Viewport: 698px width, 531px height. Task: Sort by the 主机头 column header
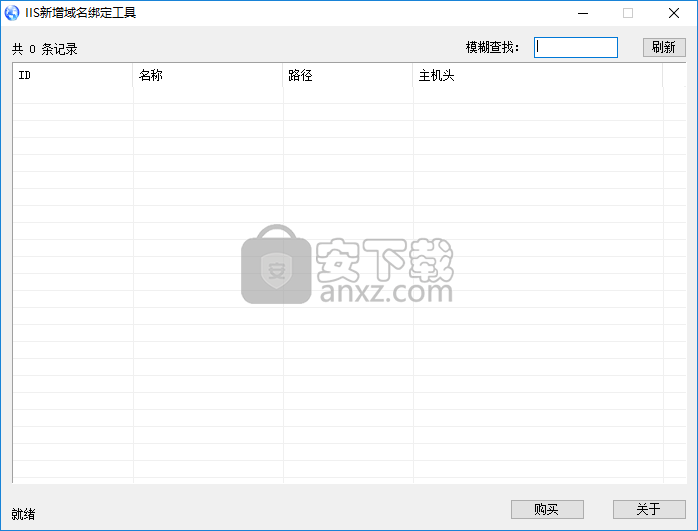click(x=538, y=75)
